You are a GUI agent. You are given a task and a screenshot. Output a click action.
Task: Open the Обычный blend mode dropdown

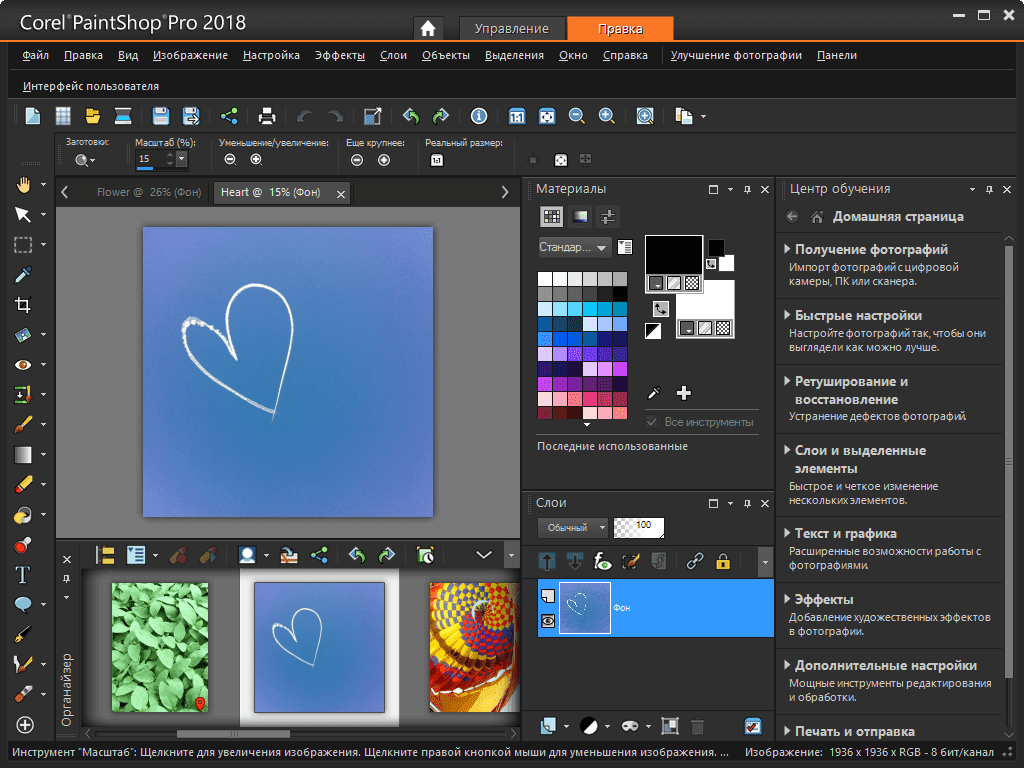click(x=573, y=527)
